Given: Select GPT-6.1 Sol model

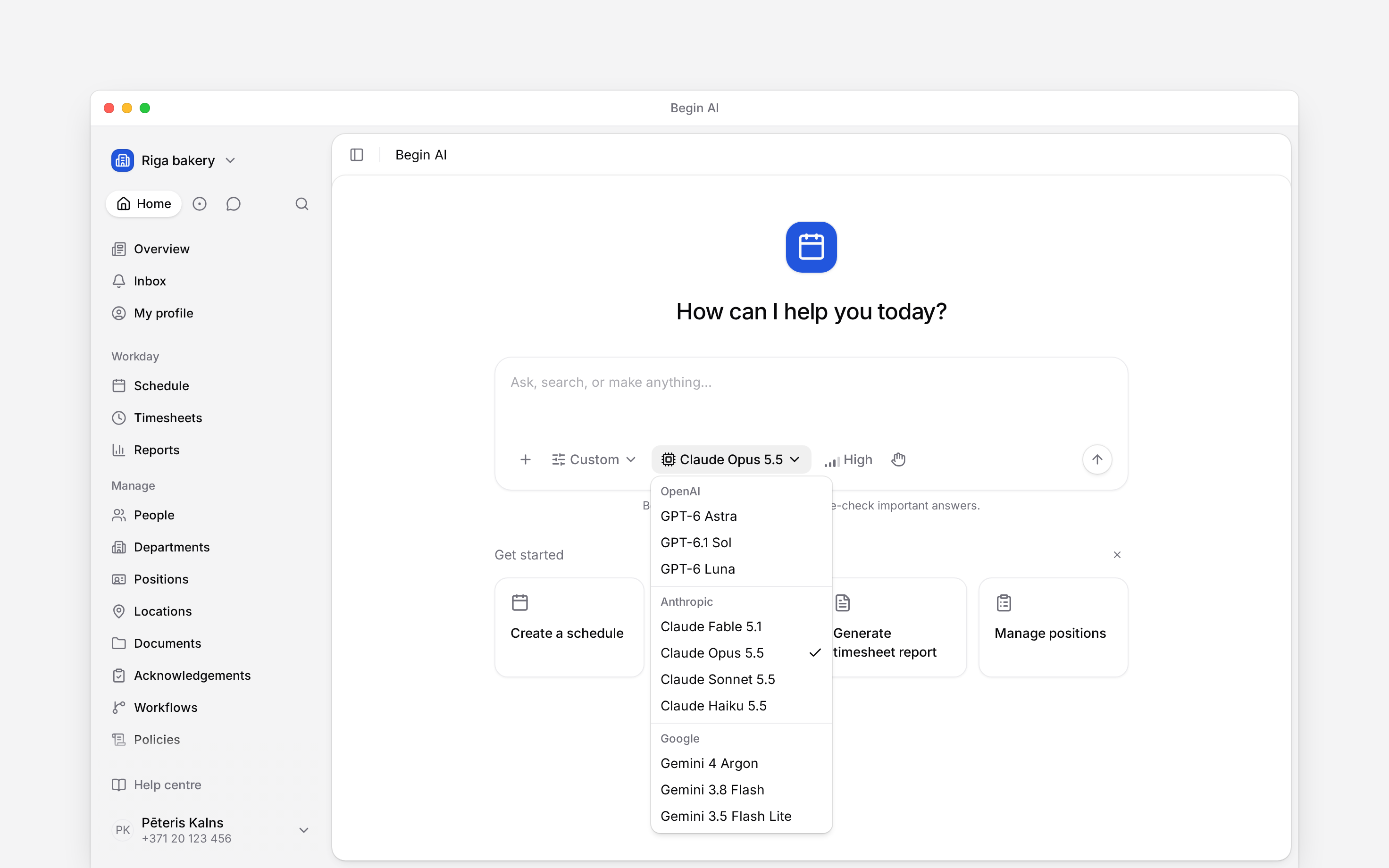Looking at the screenshot, I should pos(741,542).
